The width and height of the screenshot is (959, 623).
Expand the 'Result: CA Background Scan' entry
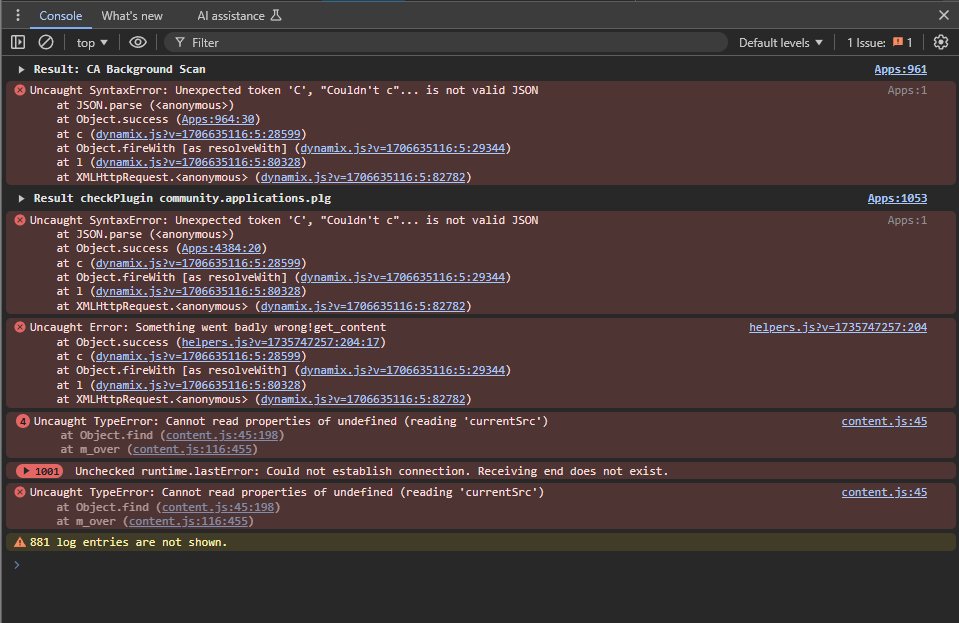point(21,69)
